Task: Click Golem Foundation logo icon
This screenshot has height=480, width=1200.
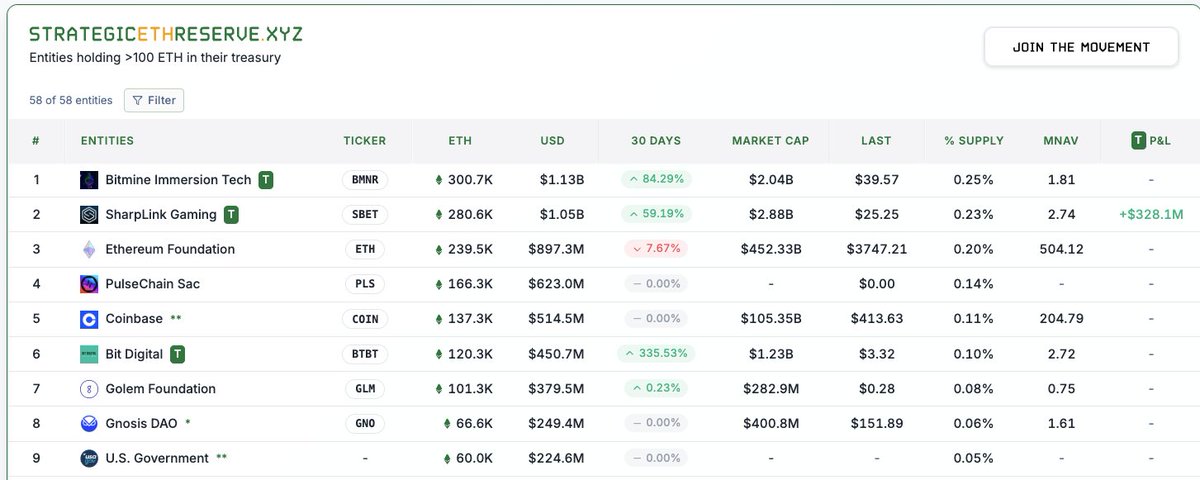Action: pyautogui.click(x=88, y=389)
